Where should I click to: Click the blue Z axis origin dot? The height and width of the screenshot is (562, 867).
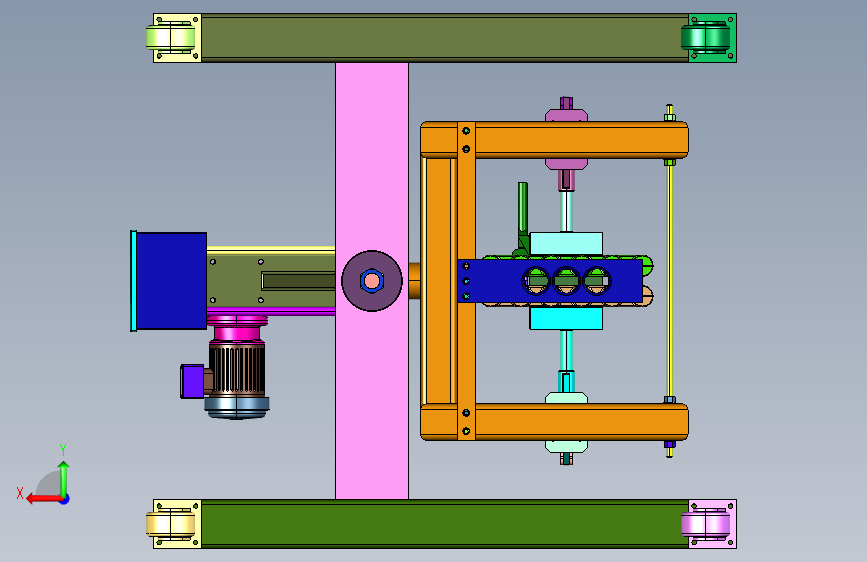pyautogui.click(x=64, y=499)
